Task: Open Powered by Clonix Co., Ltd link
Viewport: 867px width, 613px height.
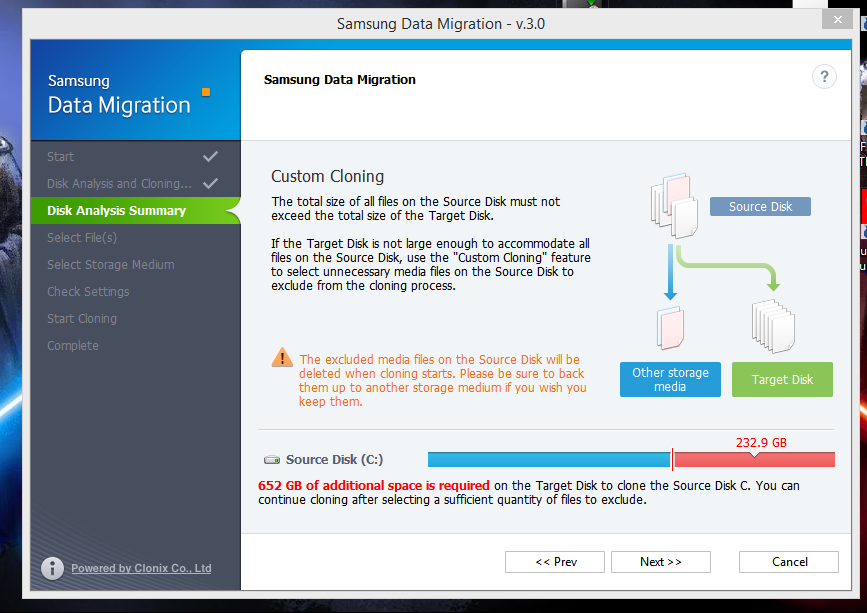Action: pyautogui.click(x=141, y=568)
